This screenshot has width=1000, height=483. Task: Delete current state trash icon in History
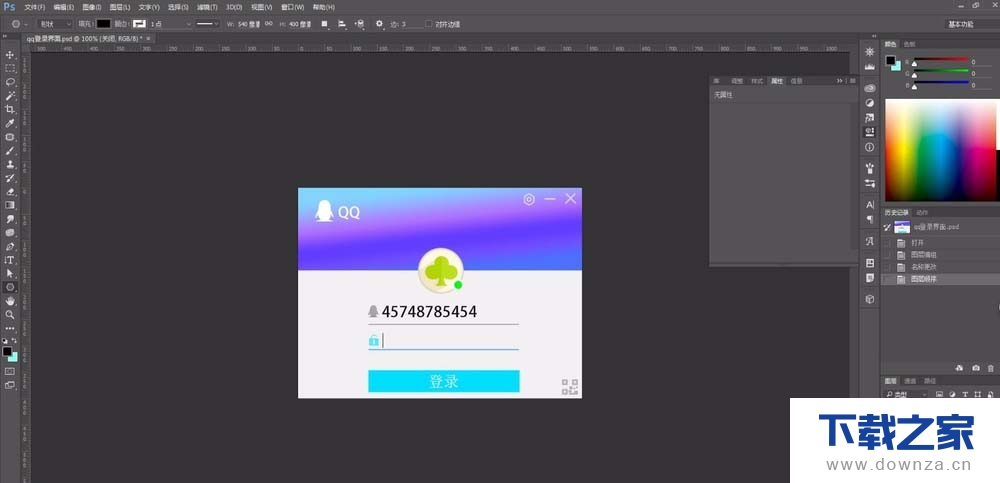(990, 368)
